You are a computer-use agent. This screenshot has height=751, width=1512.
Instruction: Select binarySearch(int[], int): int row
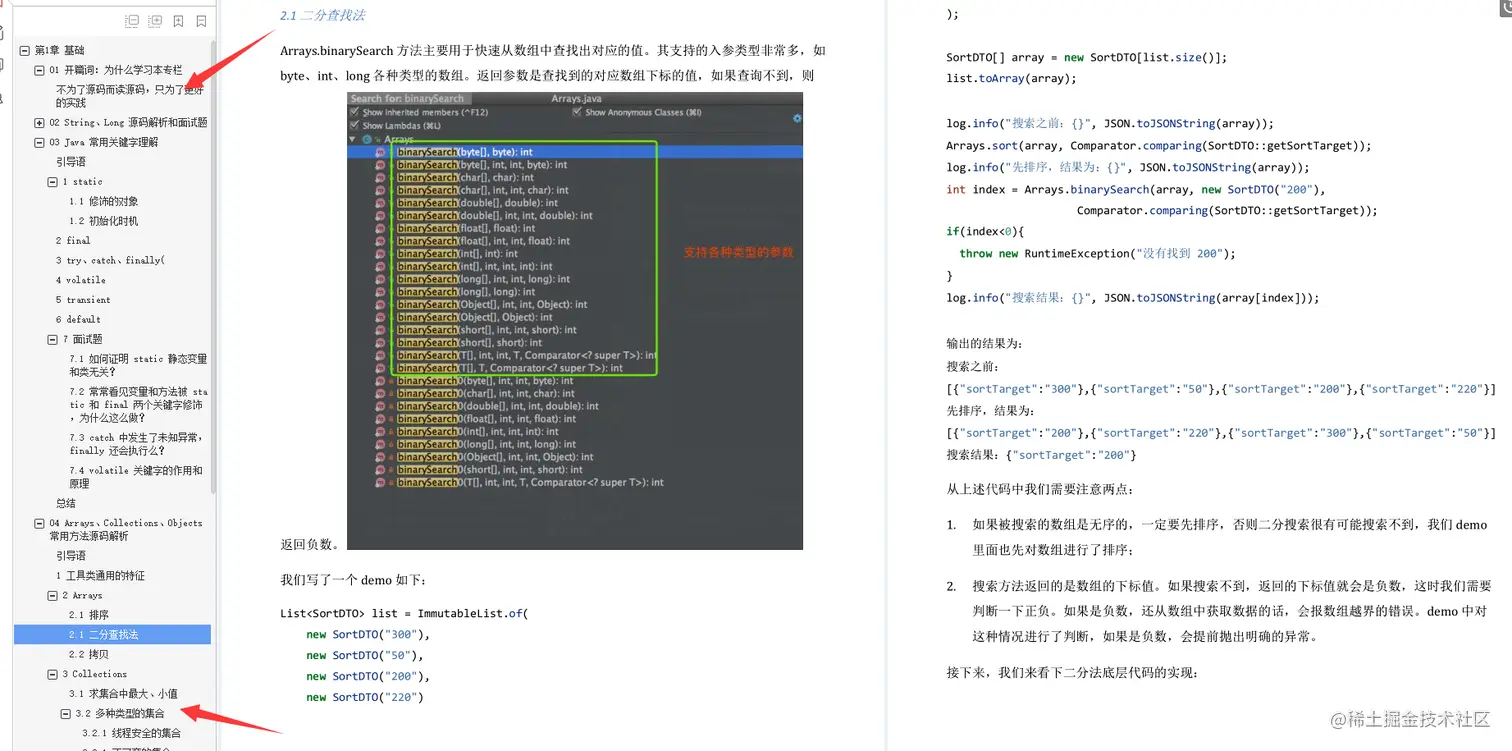pos(457,254)
